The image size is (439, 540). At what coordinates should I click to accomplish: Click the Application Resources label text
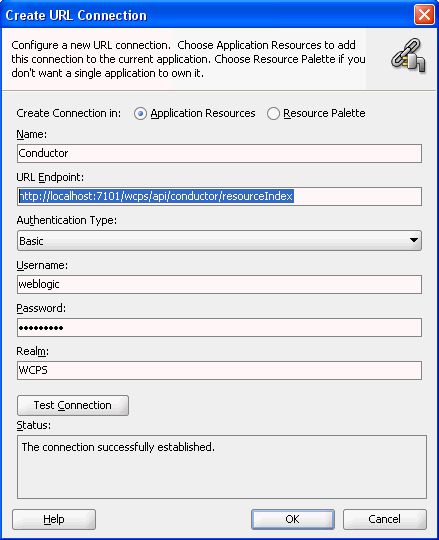(x=203, y=113)
